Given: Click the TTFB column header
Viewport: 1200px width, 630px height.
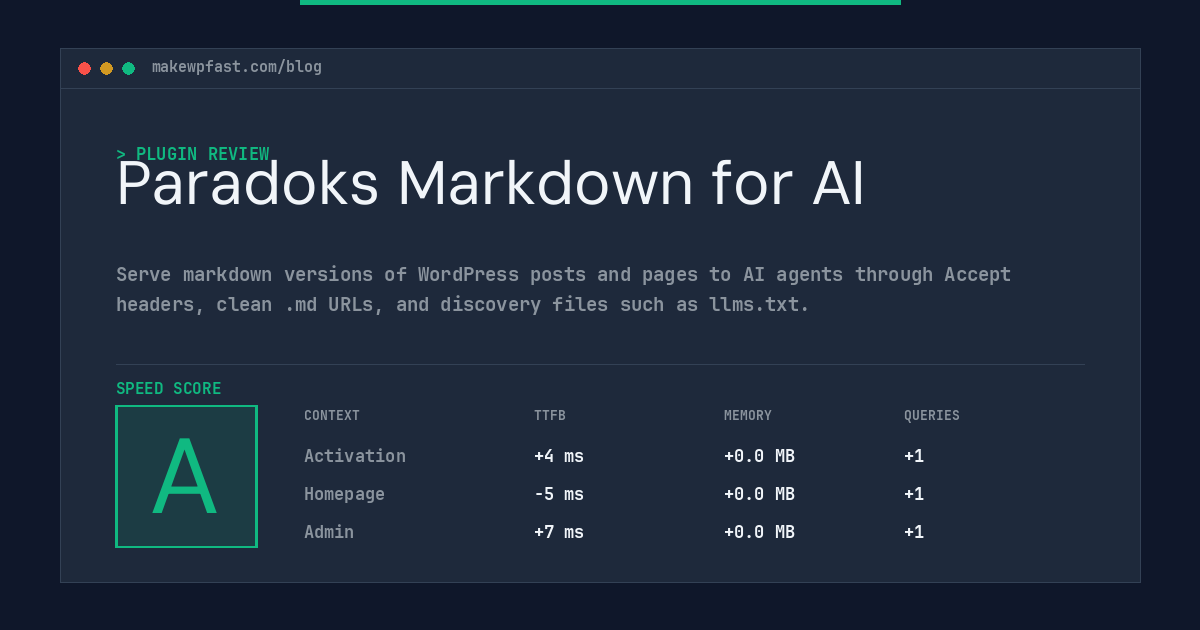Looking at the screenshot, I should (x=550, y=416).
